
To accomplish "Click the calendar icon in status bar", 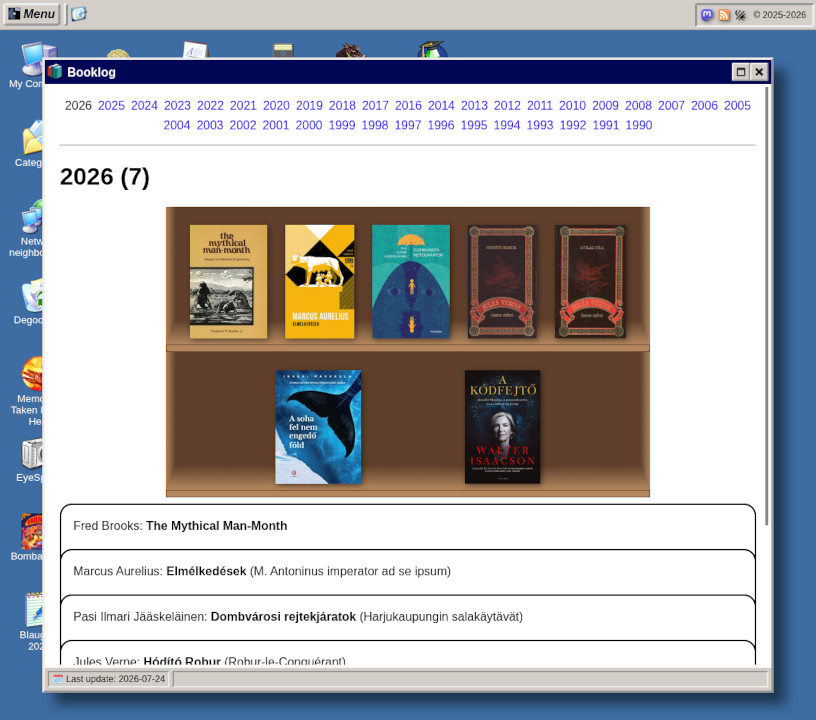I will (x=58, y=679).
